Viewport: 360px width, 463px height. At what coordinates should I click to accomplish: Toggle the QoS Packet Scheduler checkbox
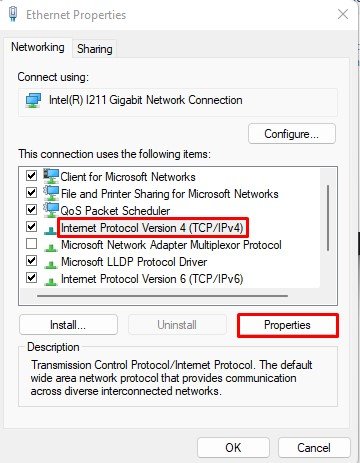click(31, 209)
